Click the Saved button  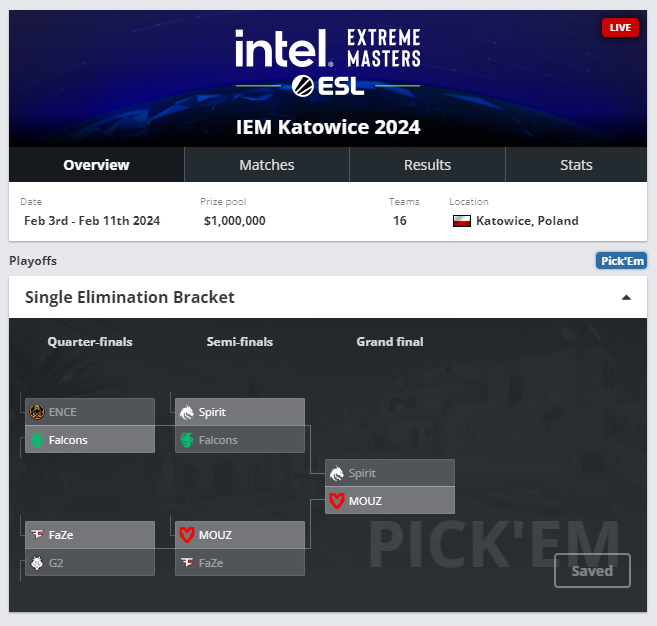click(592, 571)
